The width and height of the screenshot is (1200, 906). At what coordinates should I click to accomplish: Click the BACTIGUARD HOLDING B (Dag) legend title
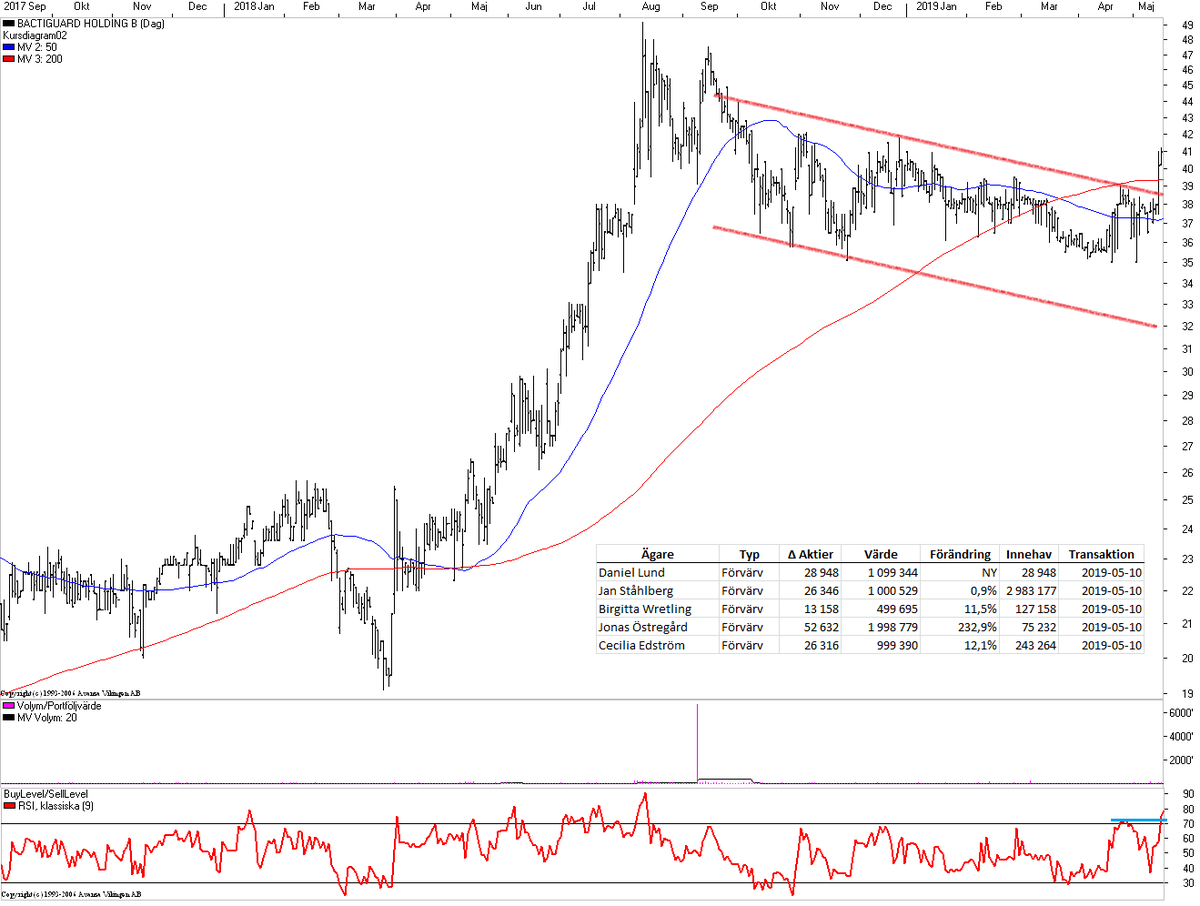pyautogui.click(x=90, y=23)
